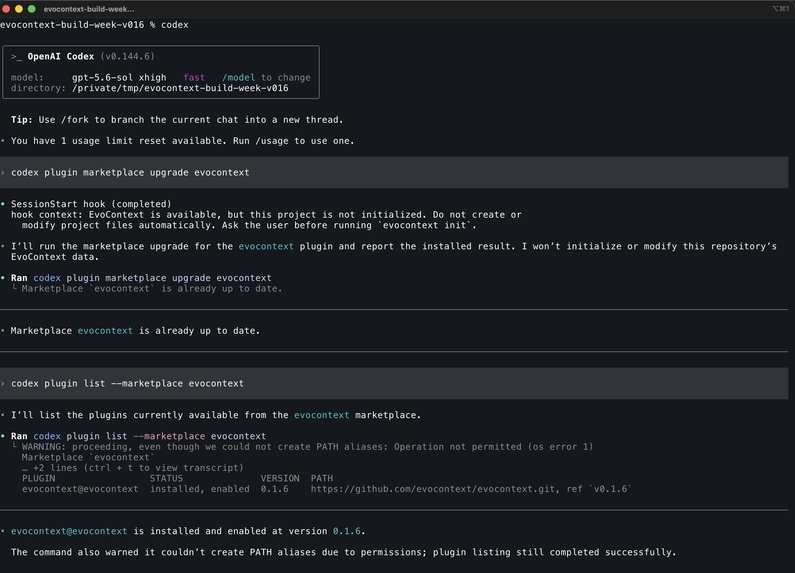Click the usage limit reset notice
Viewport: 795px width, 573px height.
(183, 141)
